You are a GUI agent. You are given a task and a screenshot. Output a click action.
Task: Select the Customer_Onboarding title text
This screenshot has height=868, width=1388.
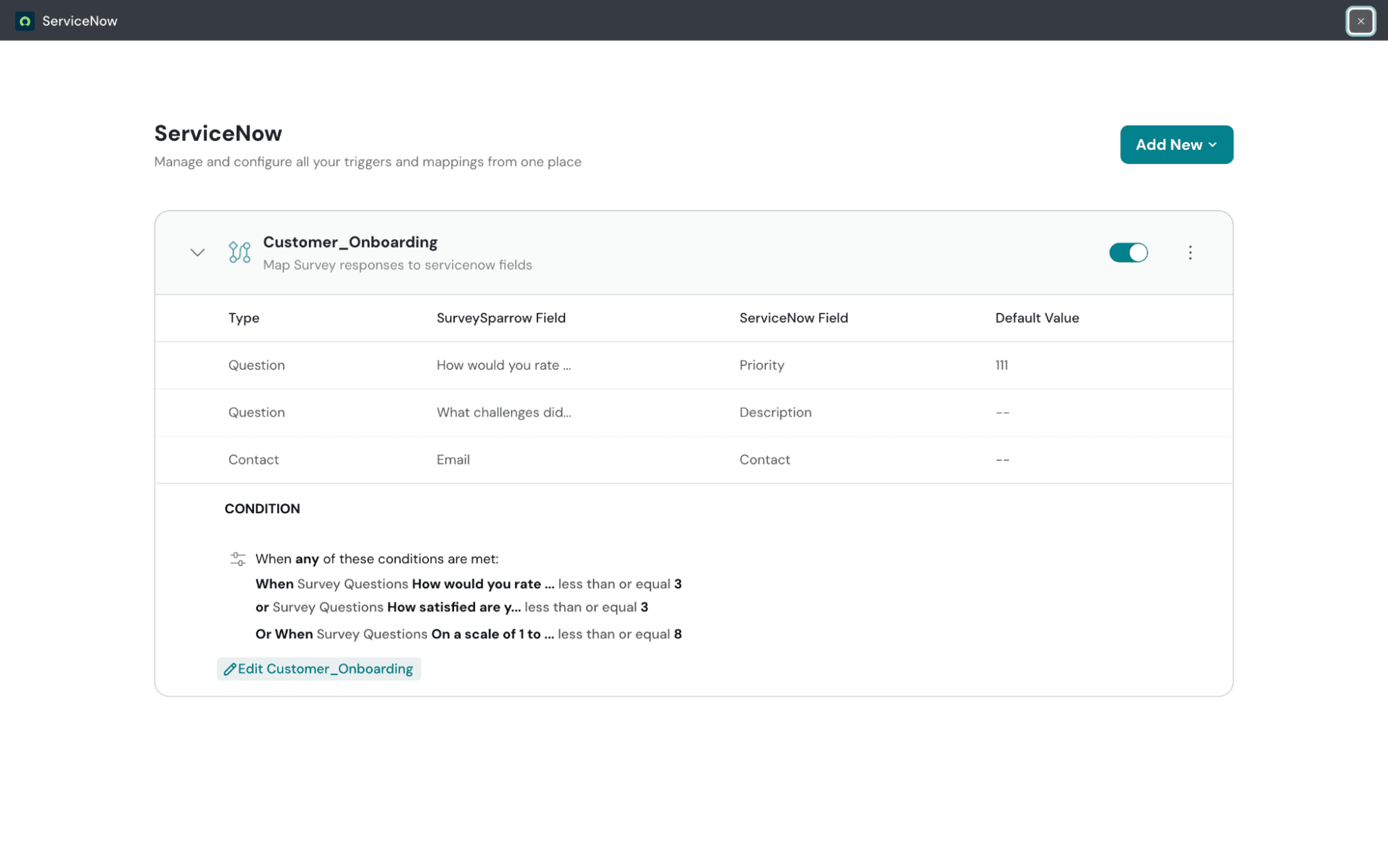tap(350, 242)
